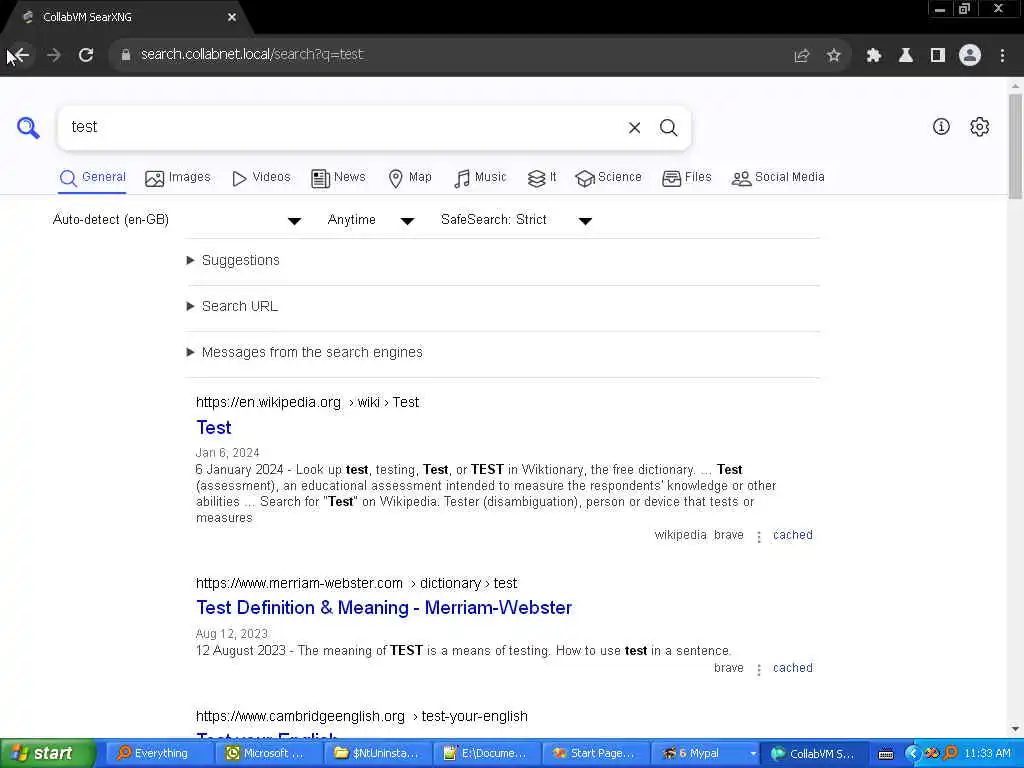Click the on-screen keyboard taskbar icon
The image size is (1024, 768).
click(886, 754)
